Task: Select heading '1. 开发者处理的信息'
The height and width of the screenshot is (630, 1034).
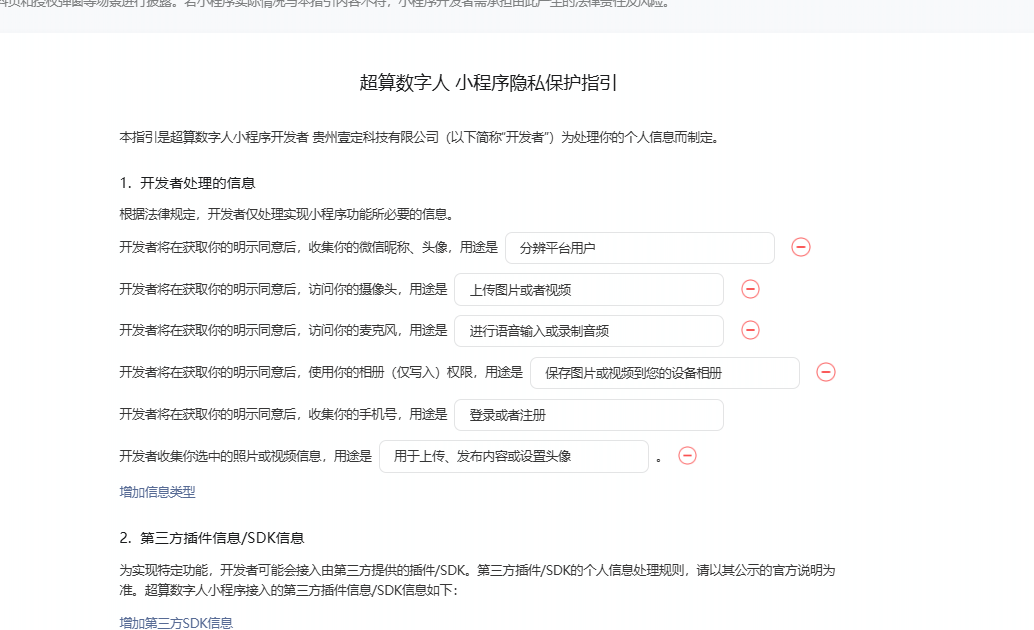Action: click(x=187, y=183)
